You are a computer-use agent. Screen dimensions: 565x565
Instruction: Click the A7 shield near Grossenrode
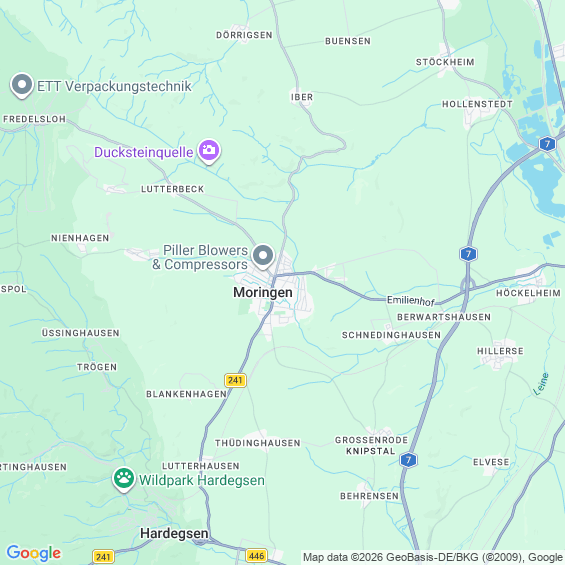point(408,460)
